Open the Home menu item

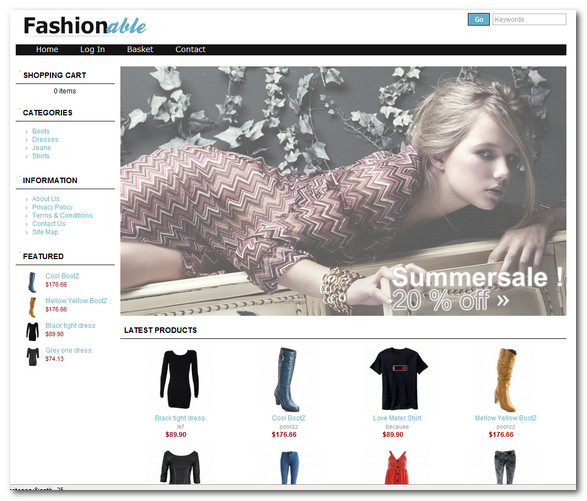pos(47,49)
